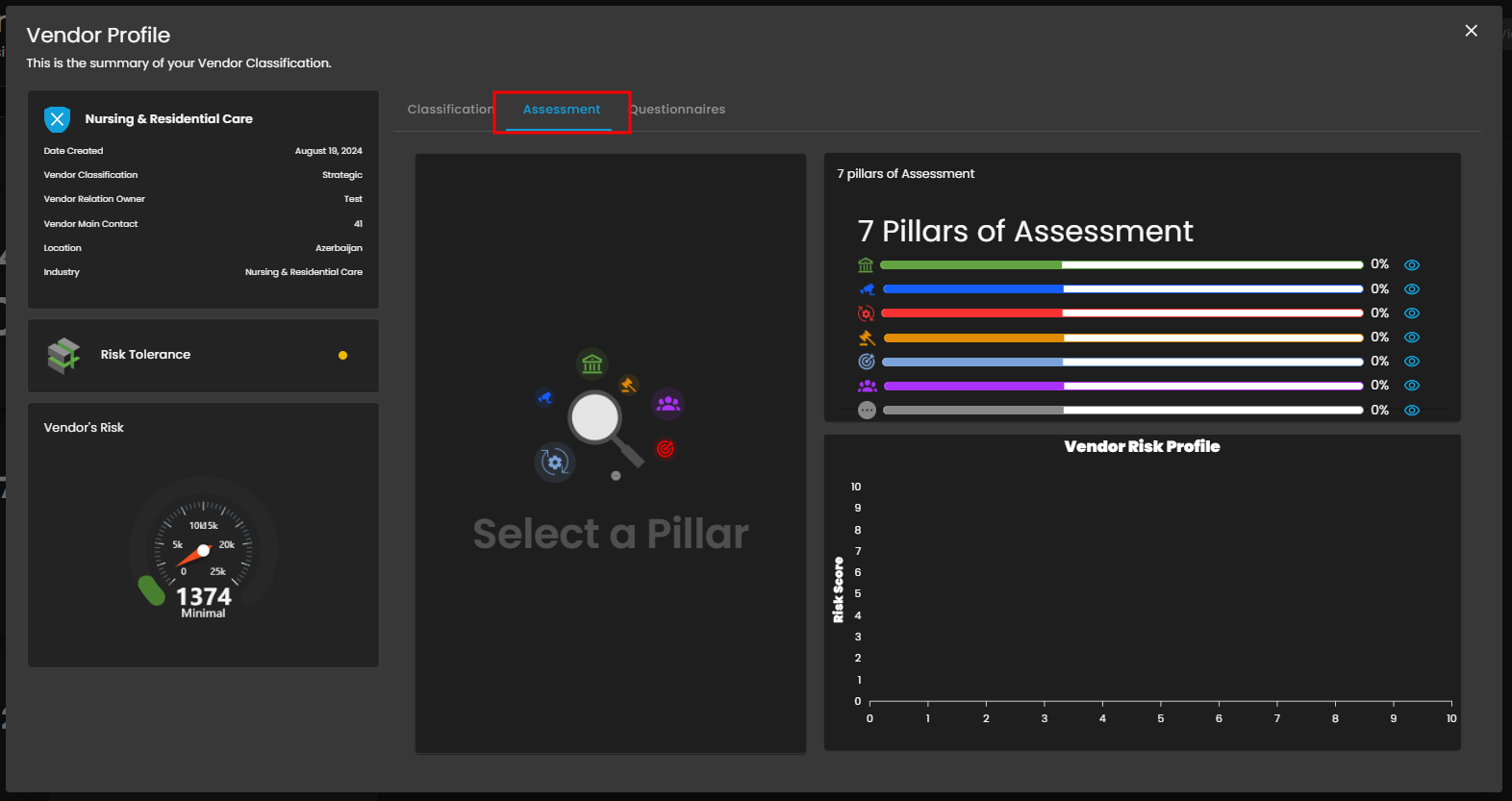Image resolution: width=1512 pixels, height=801 pixels.
Task: Click the green bank icon beside the progress bar
Action: [x=866, y=264]
